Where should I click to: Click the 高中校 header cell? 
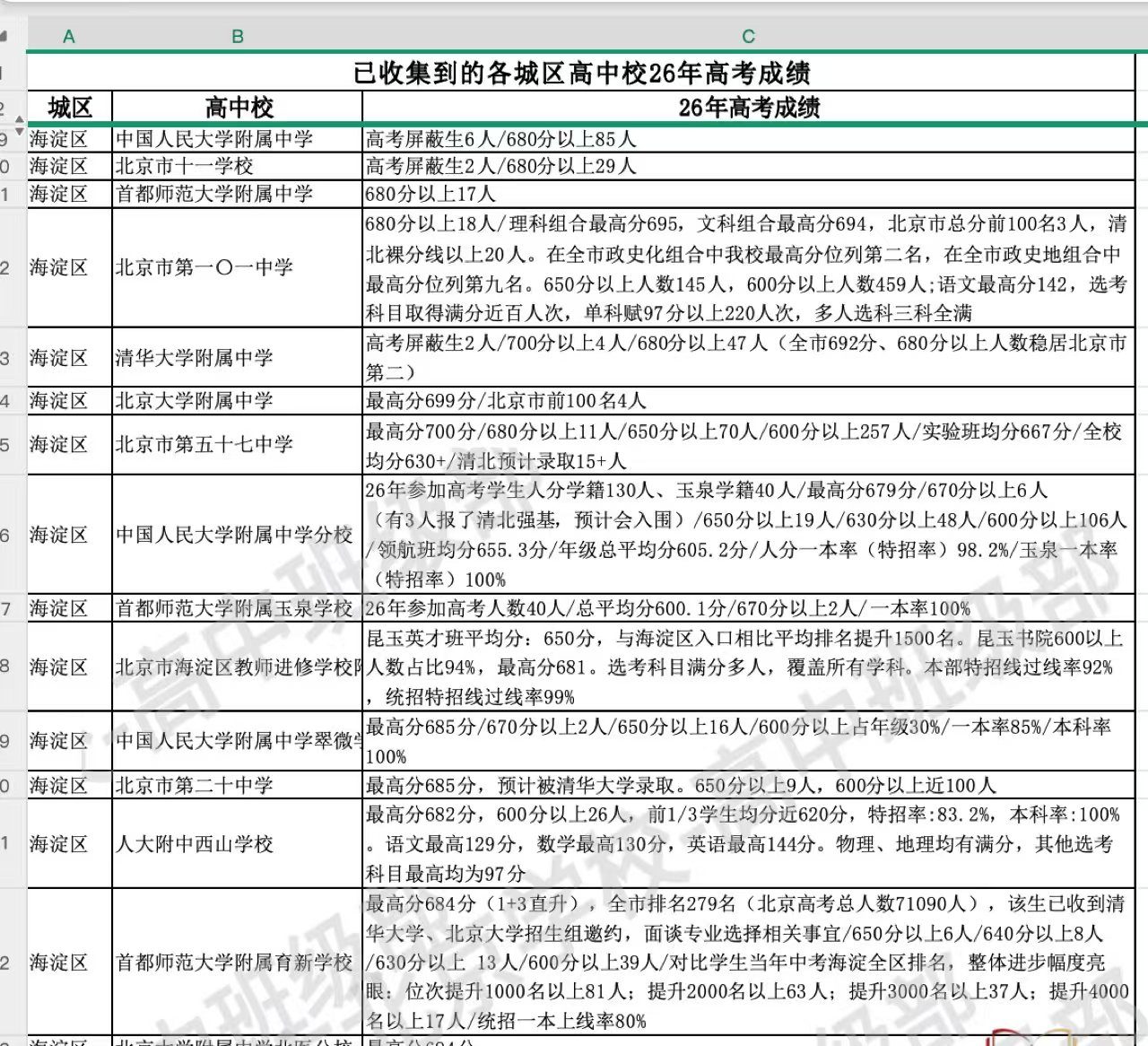(x=238, y=108)
